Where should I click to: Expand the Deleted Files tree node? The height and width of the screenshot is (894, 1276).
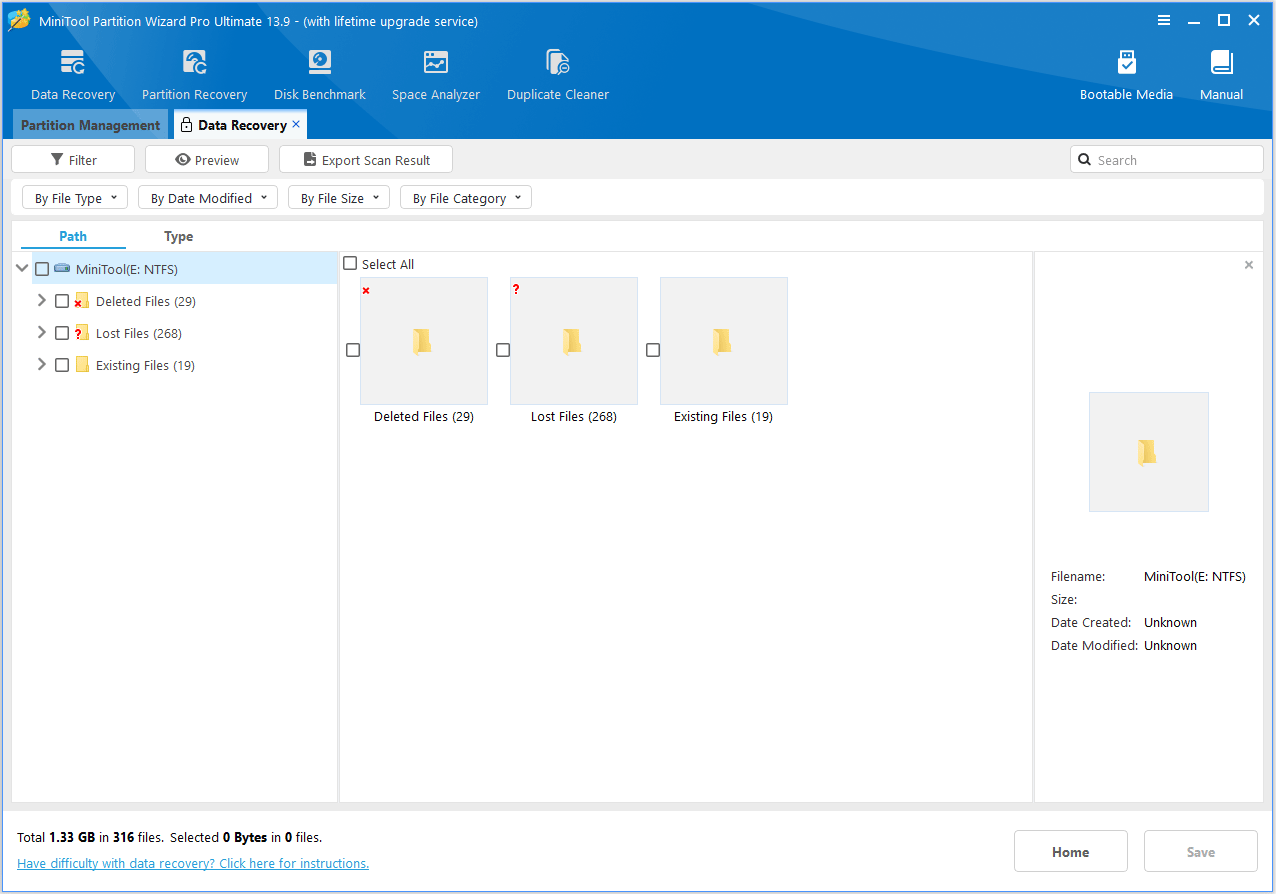tap(41, 301)
